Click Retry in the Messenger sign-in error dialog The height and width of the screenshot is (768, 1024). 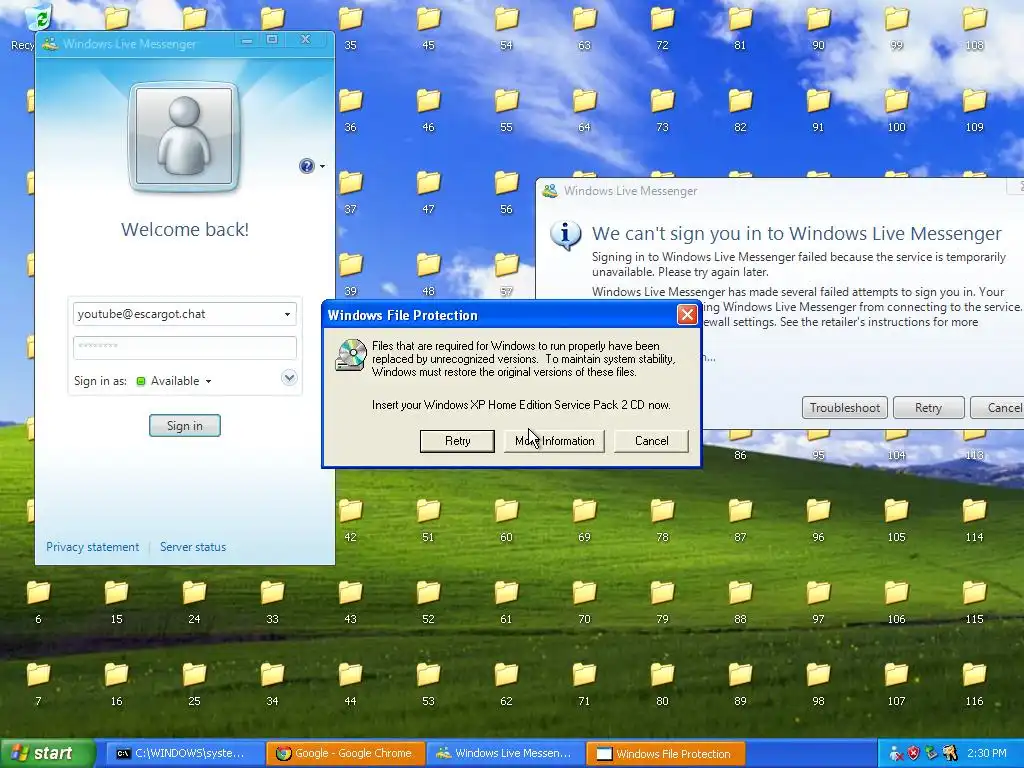tap(928, 408)
